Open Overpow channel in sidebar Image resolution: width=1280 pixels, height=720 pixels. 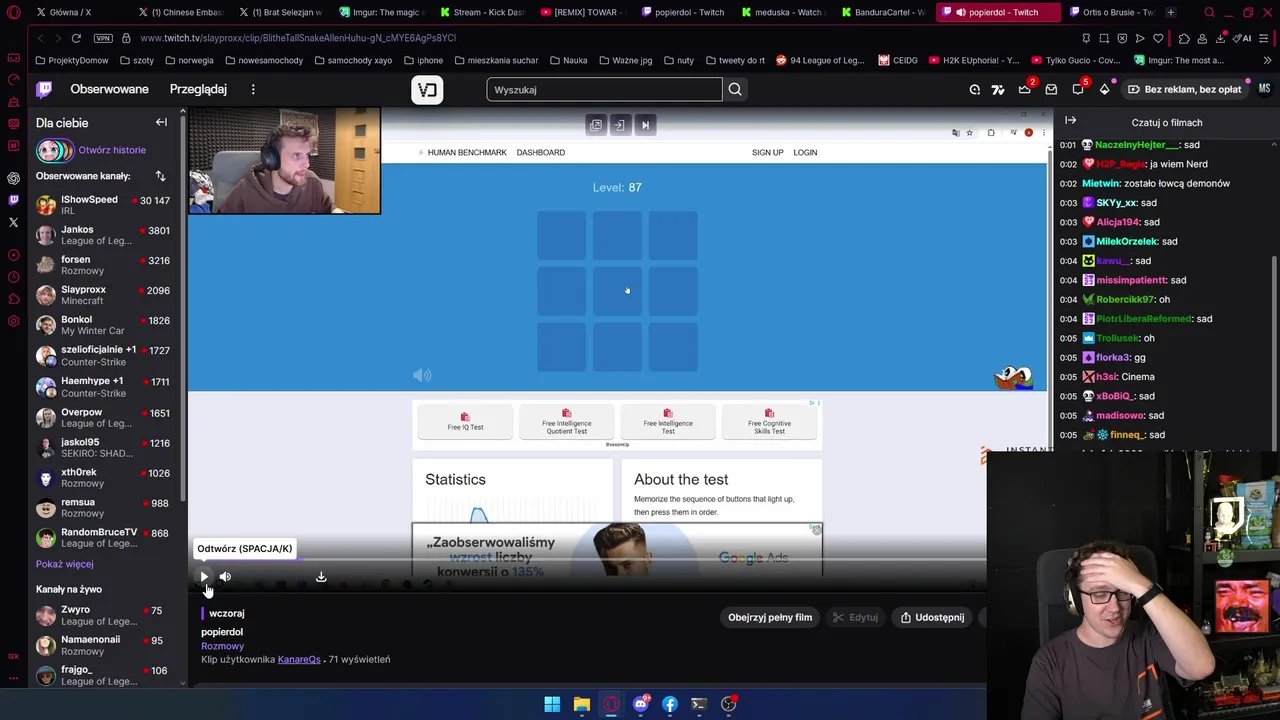(104, 417)
